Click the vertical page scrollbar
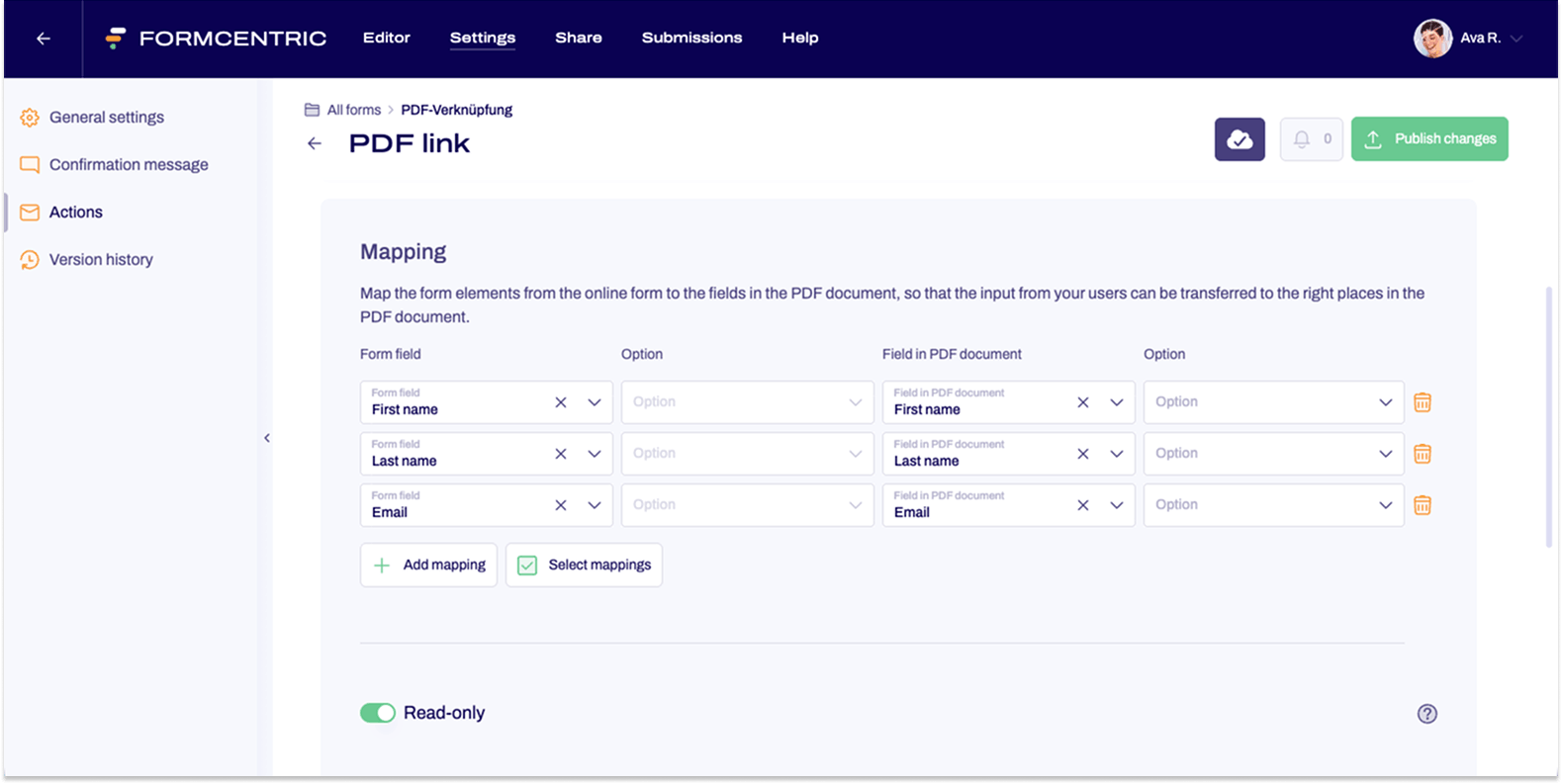 point(1548,416)
